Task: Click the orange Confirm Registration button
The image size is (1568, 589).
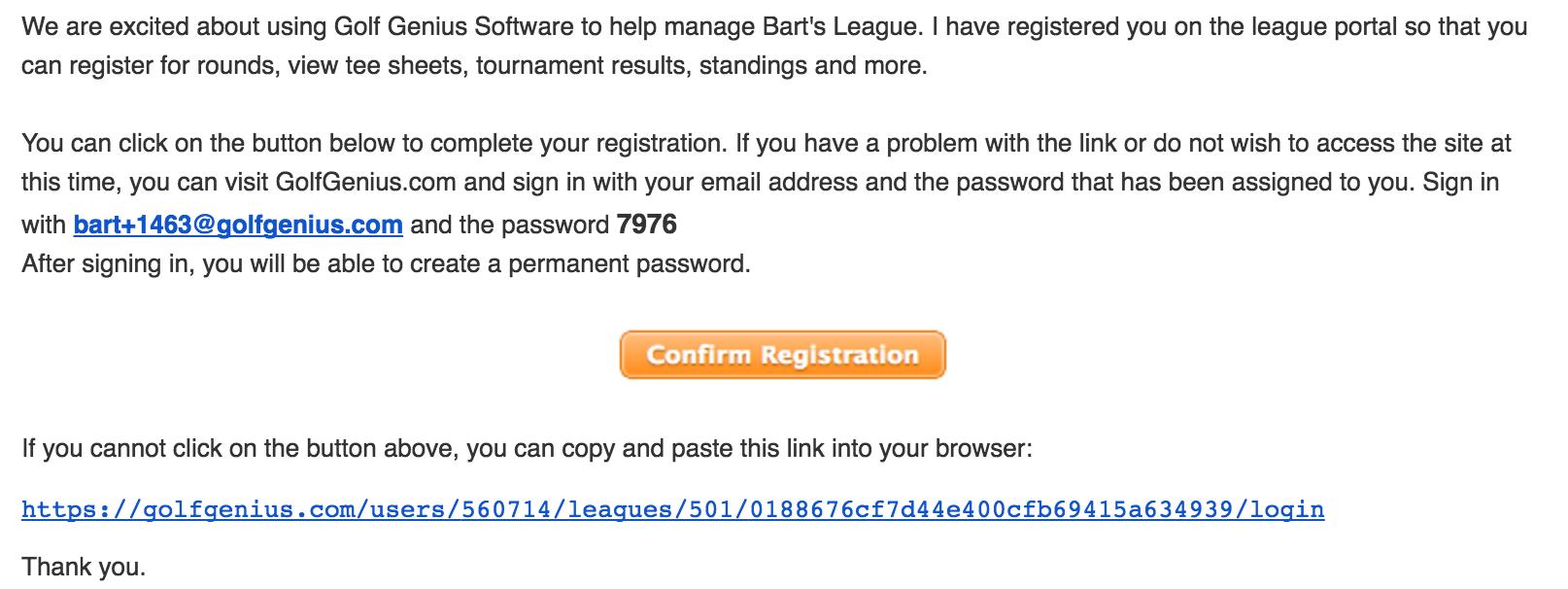Action: tap(782, 355)
